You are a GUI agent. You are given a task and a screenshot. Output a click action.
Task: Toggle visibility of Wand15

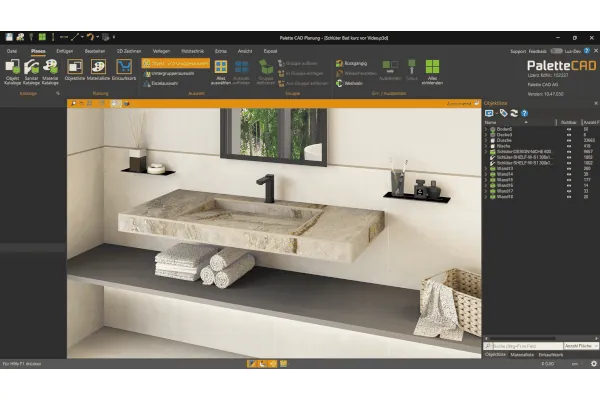569,180
